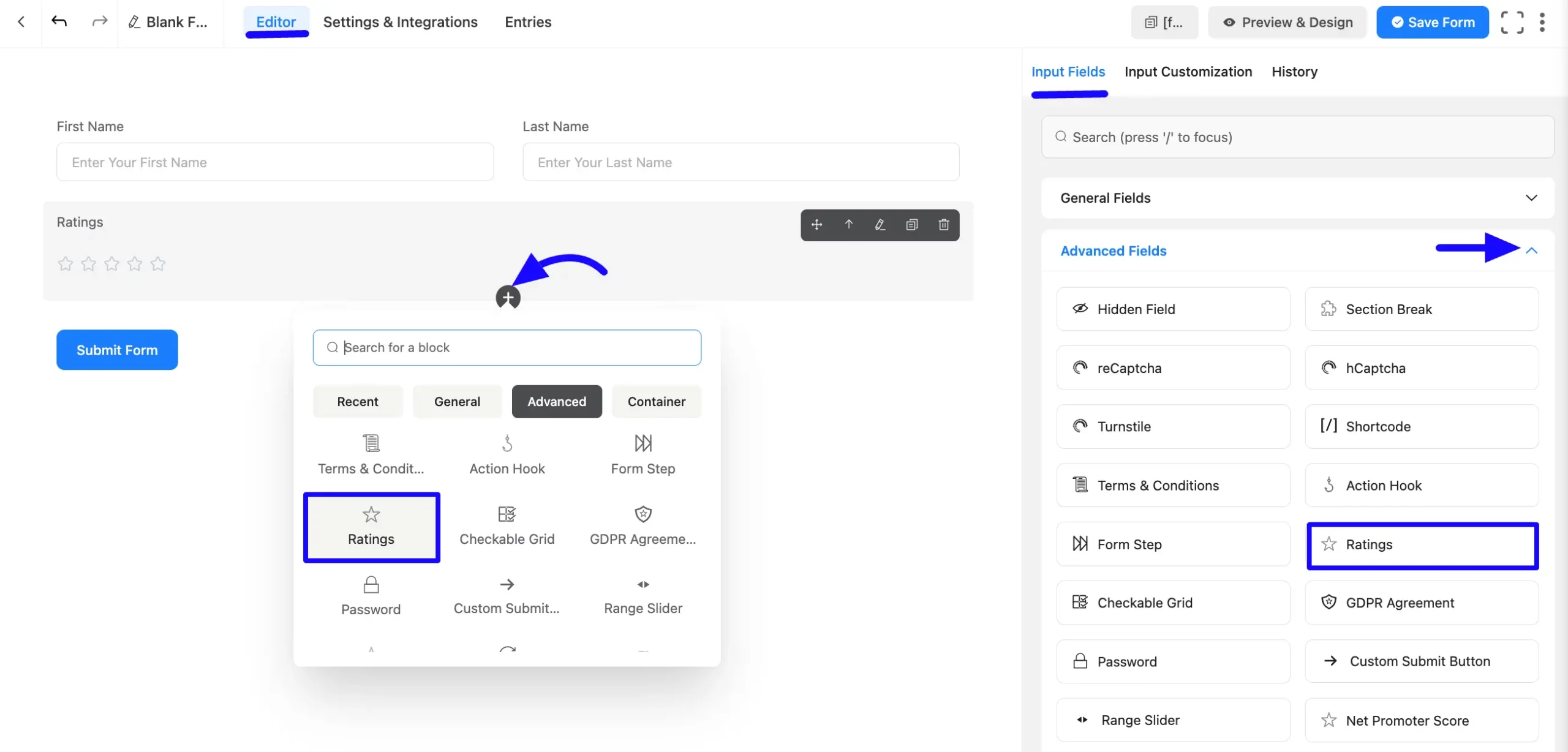Viewport: 1568px width, 752px height.
Task: Click the Search for a block field
Action: click(507, 348)
